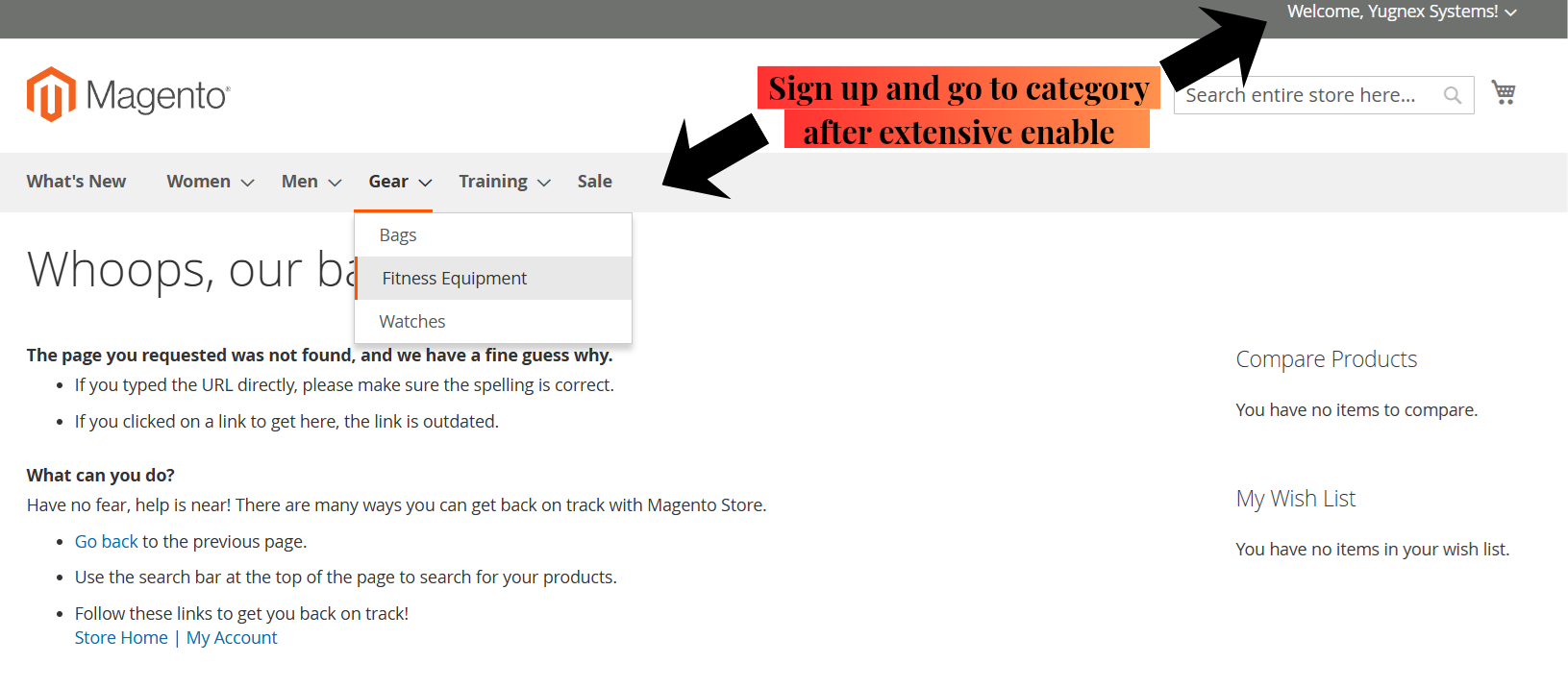Image resolution: width=1568 pixels, height=688 pixels.
Task: Collapse the Gear menu chevron
Action: (x=425, y=183)
